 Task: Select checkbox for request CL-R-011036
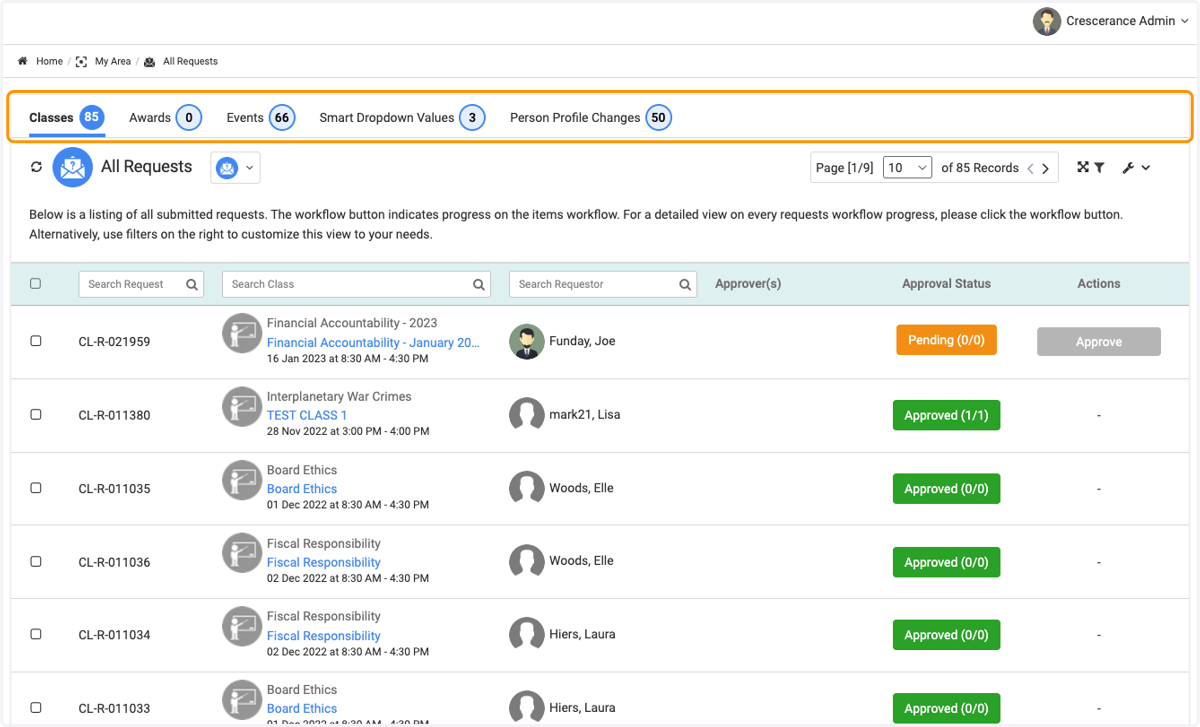(x=36, y=561)
